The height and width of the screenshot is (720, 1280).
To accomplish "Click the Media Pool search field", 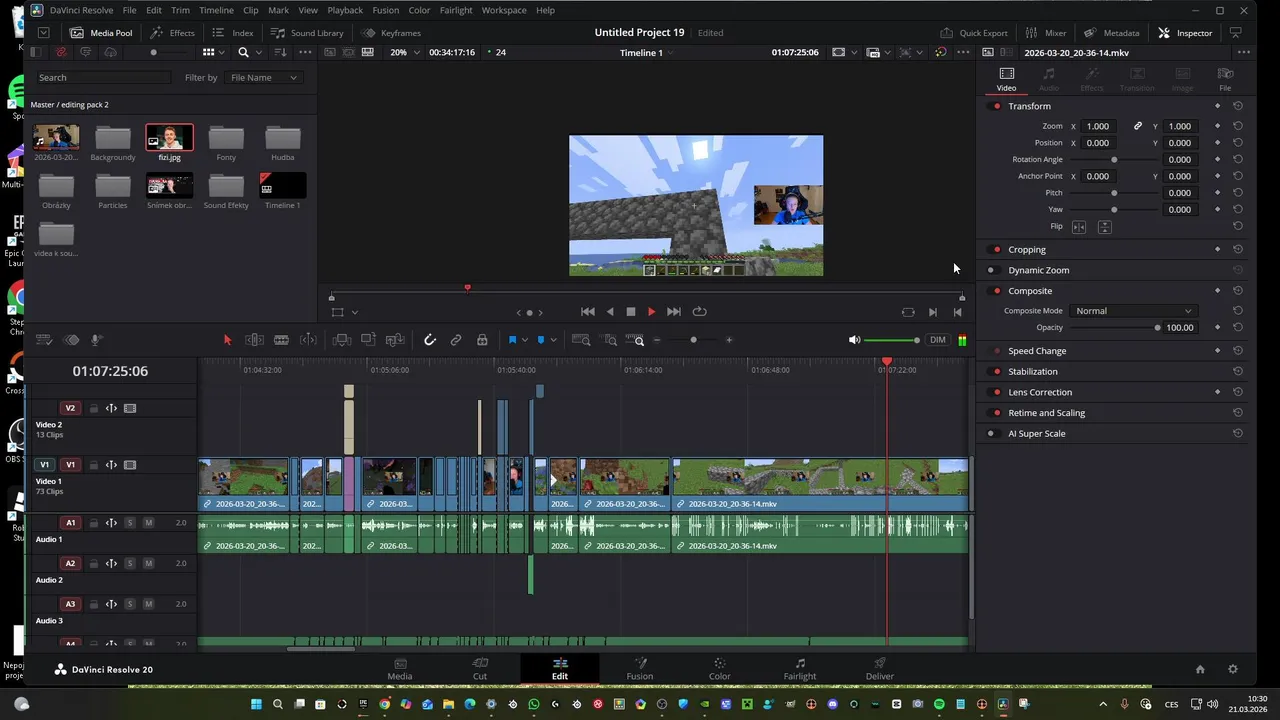I will [x=105, y=77].
